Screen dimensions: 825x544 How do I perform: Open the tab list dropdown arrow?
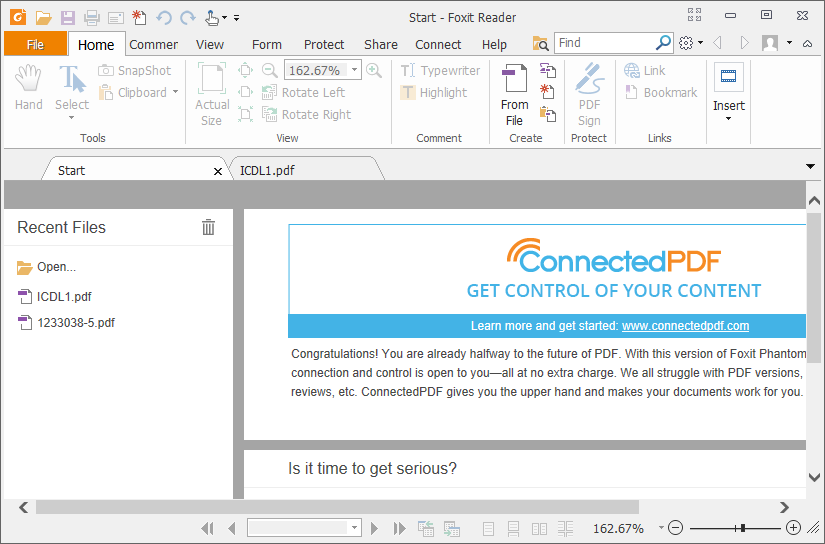810,167
